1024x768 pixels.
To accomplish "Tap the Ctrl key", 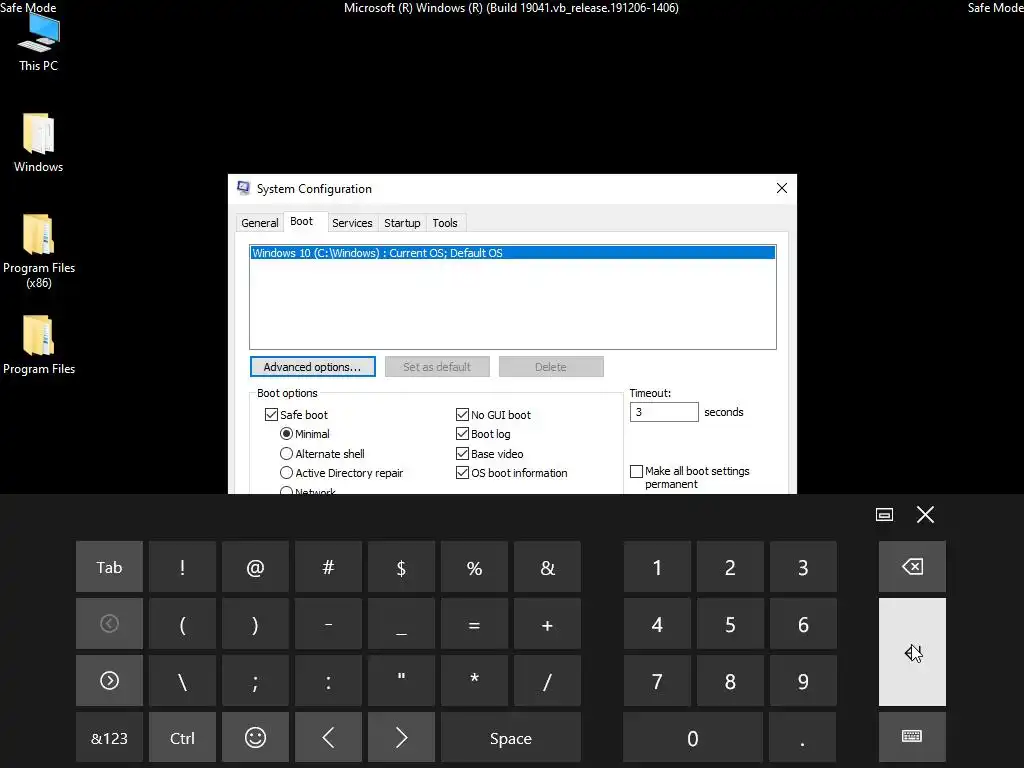I will (x=182, y=737).
